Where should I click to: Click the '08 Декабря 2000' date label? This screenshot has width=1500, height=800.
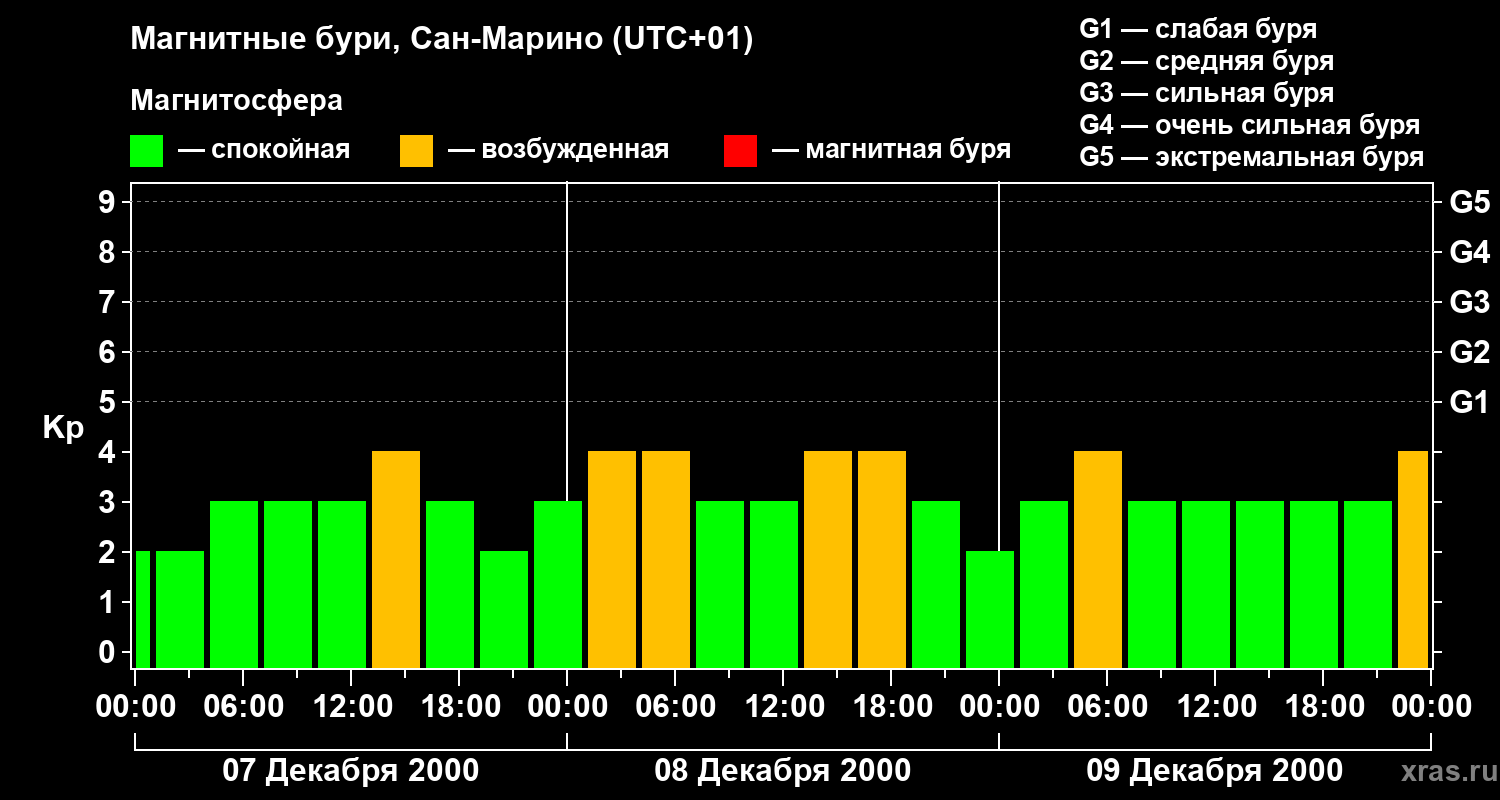(x=782, y=771)
